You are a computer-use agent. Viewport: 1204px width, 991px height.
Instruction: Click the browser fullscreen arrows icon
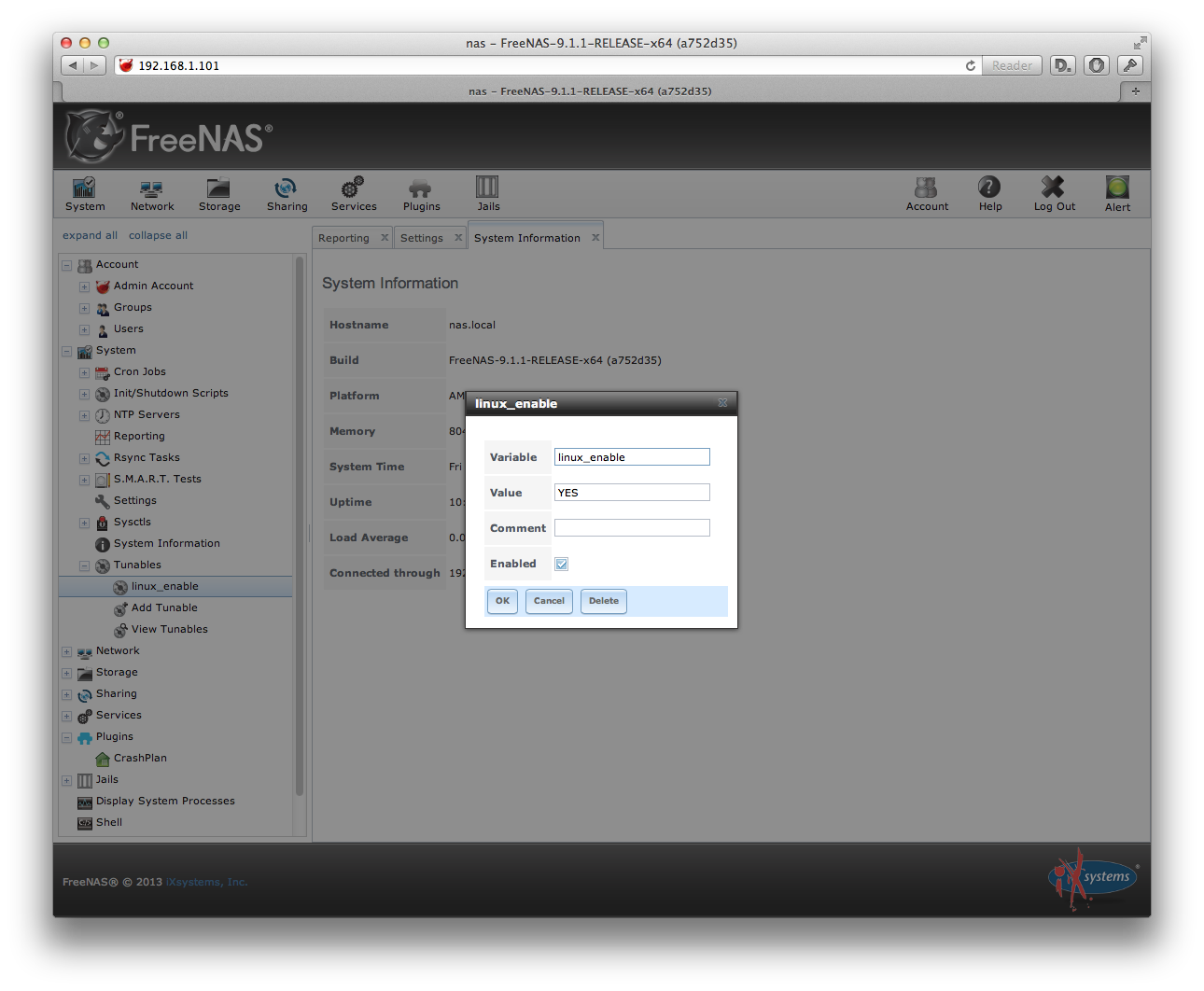pos(1140,43)
